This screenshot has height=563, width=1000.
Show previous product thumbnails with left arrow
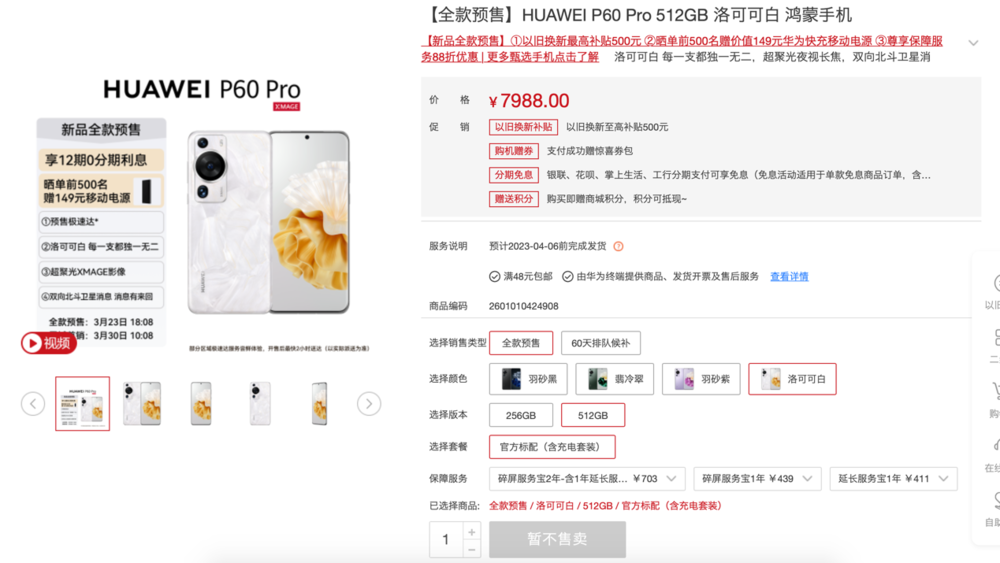[33, 404]
